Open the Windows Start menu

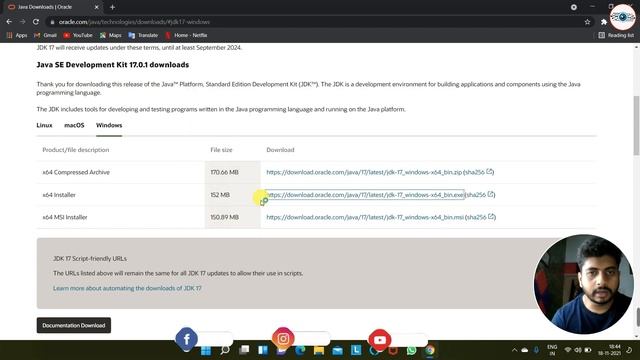click(206, 350)
